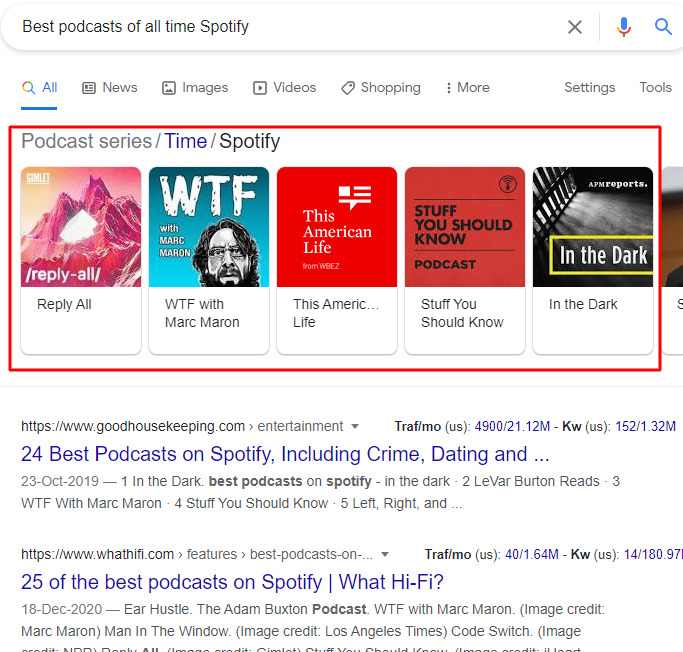Open the Videos tab
The width and height of the screenshot is (683, 652).
point(284,88)
